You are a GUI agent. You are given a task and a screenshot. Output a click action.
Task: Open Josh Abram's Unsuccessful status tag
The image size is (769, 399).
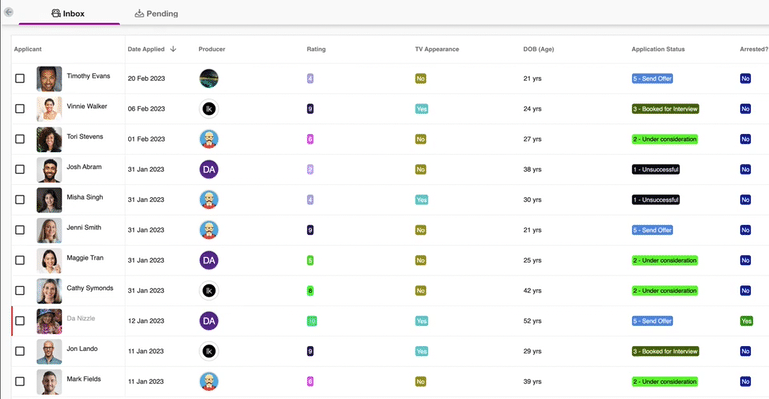(656, 169)
